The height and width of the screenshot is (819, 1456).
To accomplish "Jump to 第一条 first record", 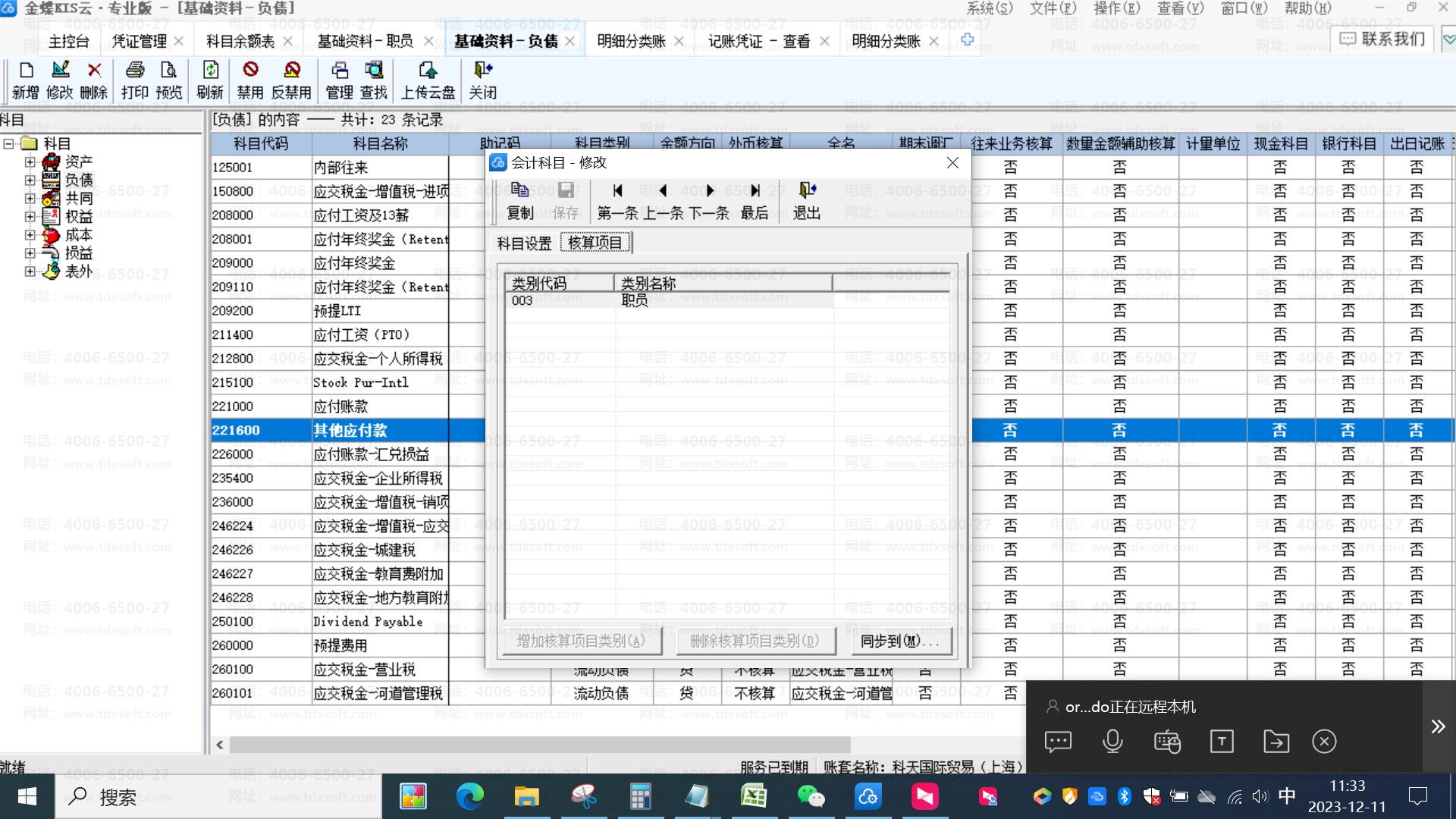I will click(x=617, y=191).
